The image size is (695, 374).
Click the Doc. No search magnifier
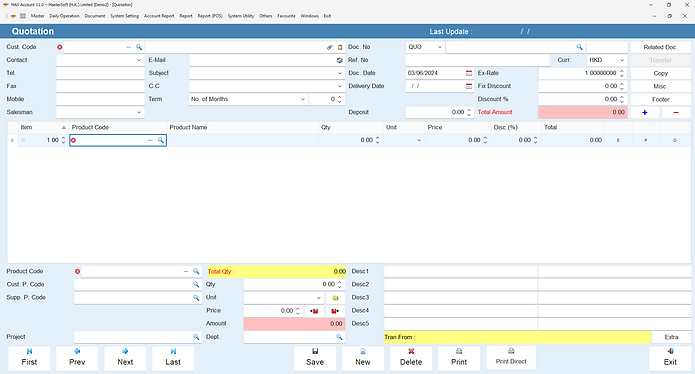[x=579, y=47]
